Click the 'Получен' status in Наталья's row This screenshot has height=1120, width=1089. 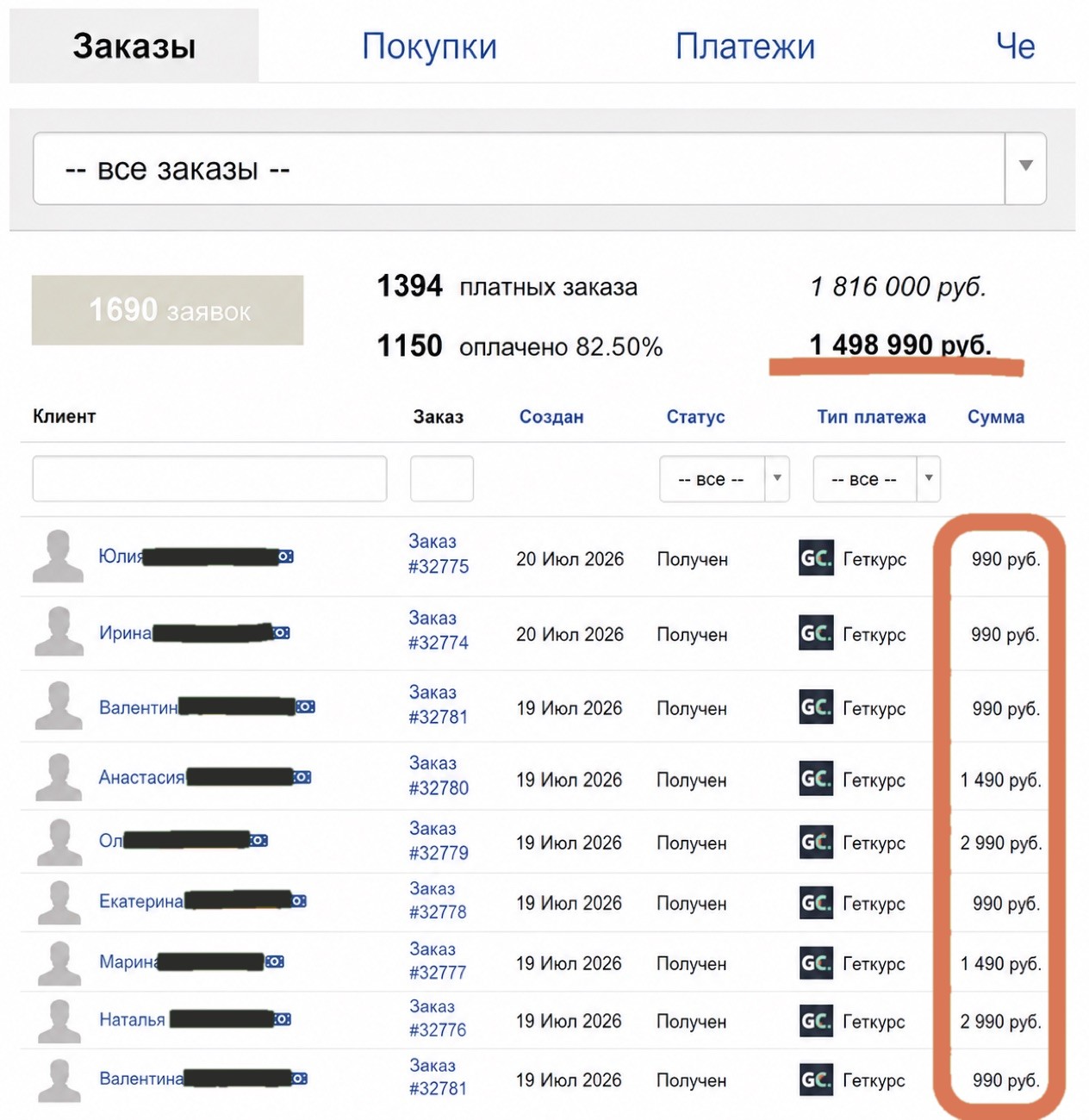coord(692,1022)
